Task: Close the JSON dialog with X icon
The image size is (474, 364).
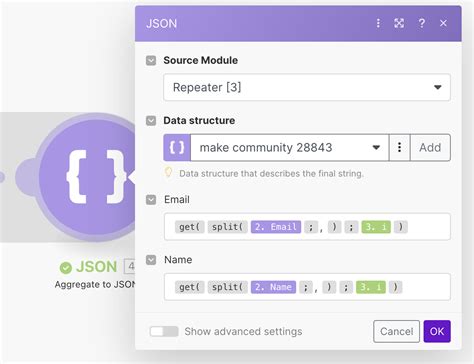Action: pos(443,23)
